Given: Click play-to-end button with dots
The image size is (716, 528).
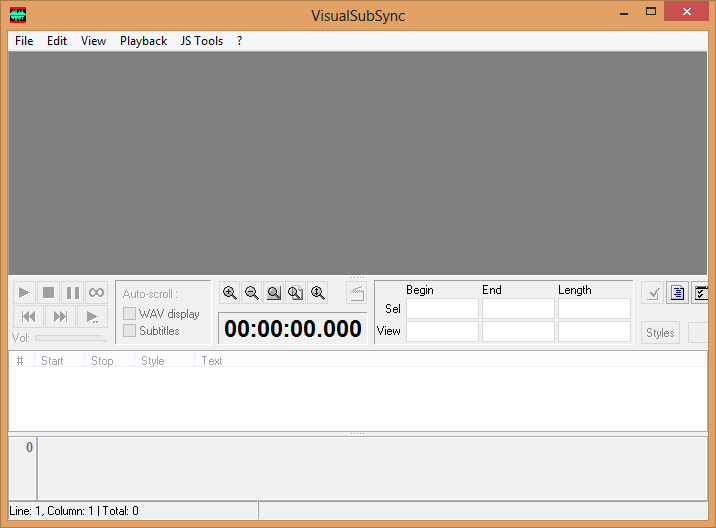Looking at the screenshot, I should tap(93, 317).
